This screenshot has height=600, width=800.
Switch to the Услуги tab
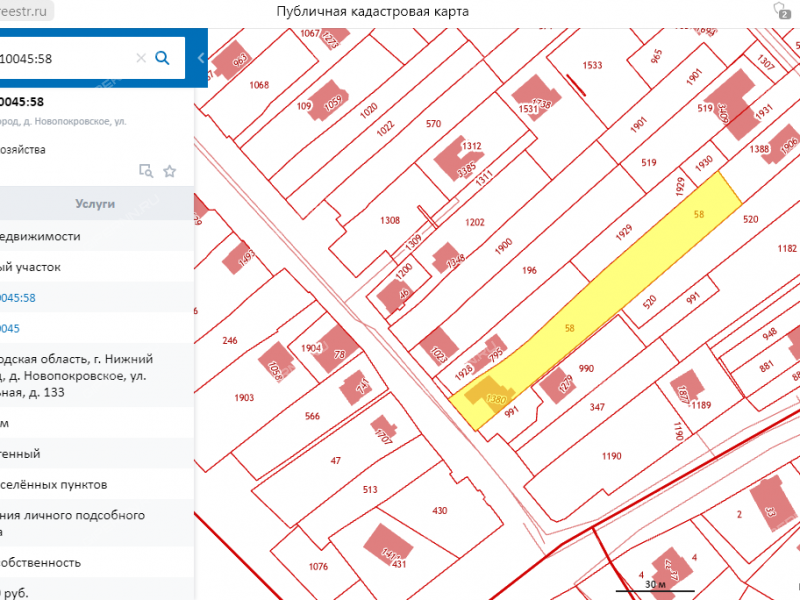click(95, 204)
